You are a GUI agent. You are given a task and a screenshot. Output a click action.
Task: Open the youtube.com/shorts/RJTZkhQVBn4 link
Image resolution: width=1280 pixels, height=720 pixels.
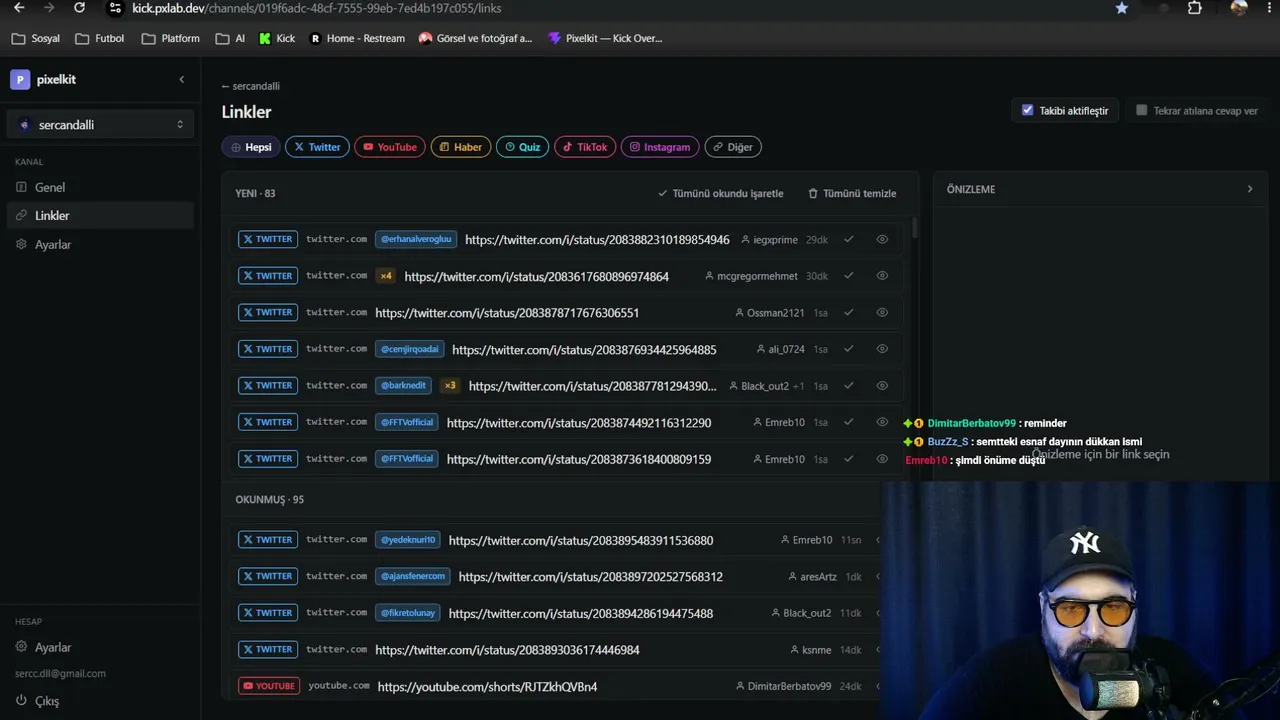point(487,687)
